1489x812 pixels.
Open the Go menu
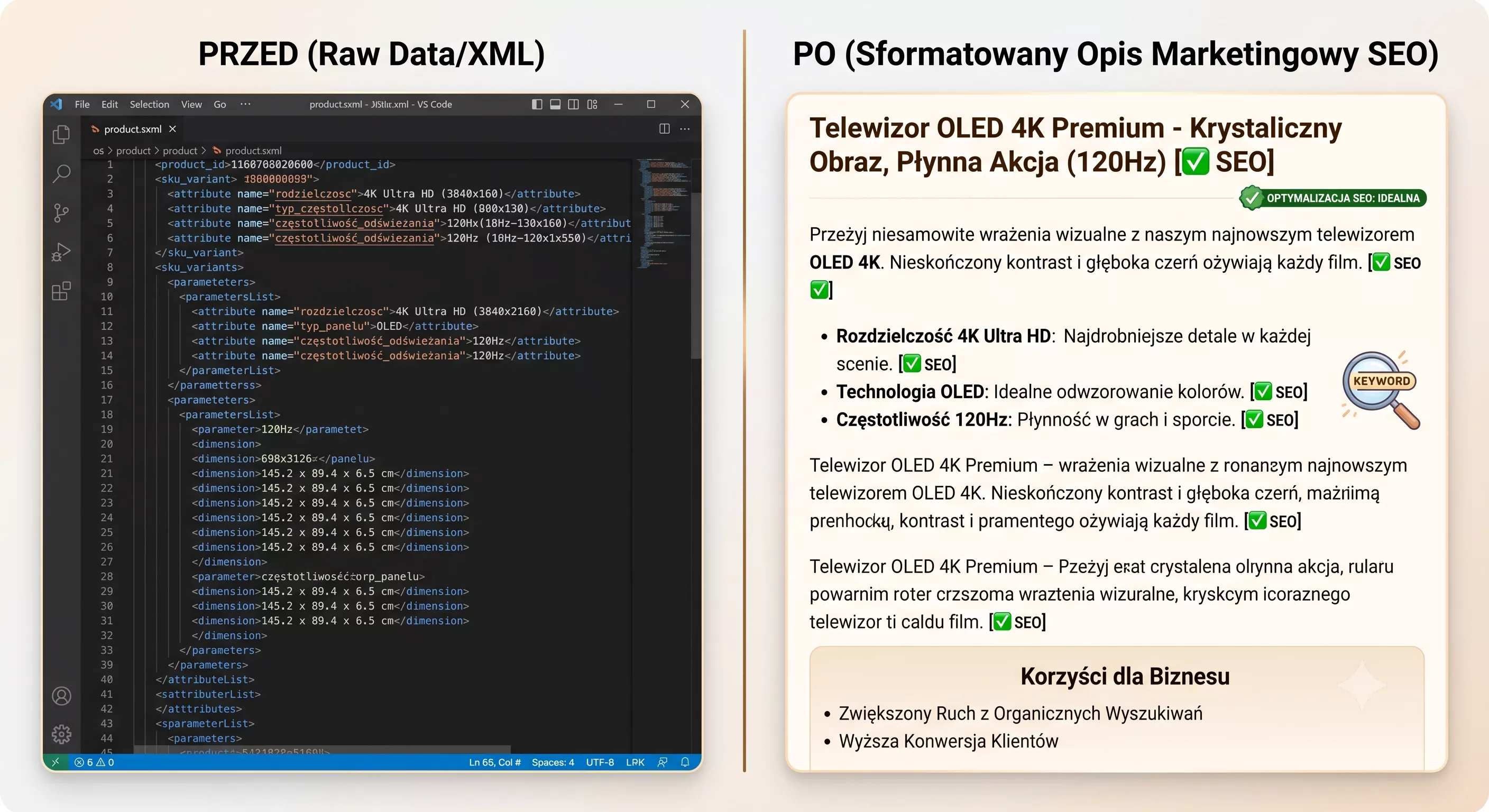[x=219, y=104]
